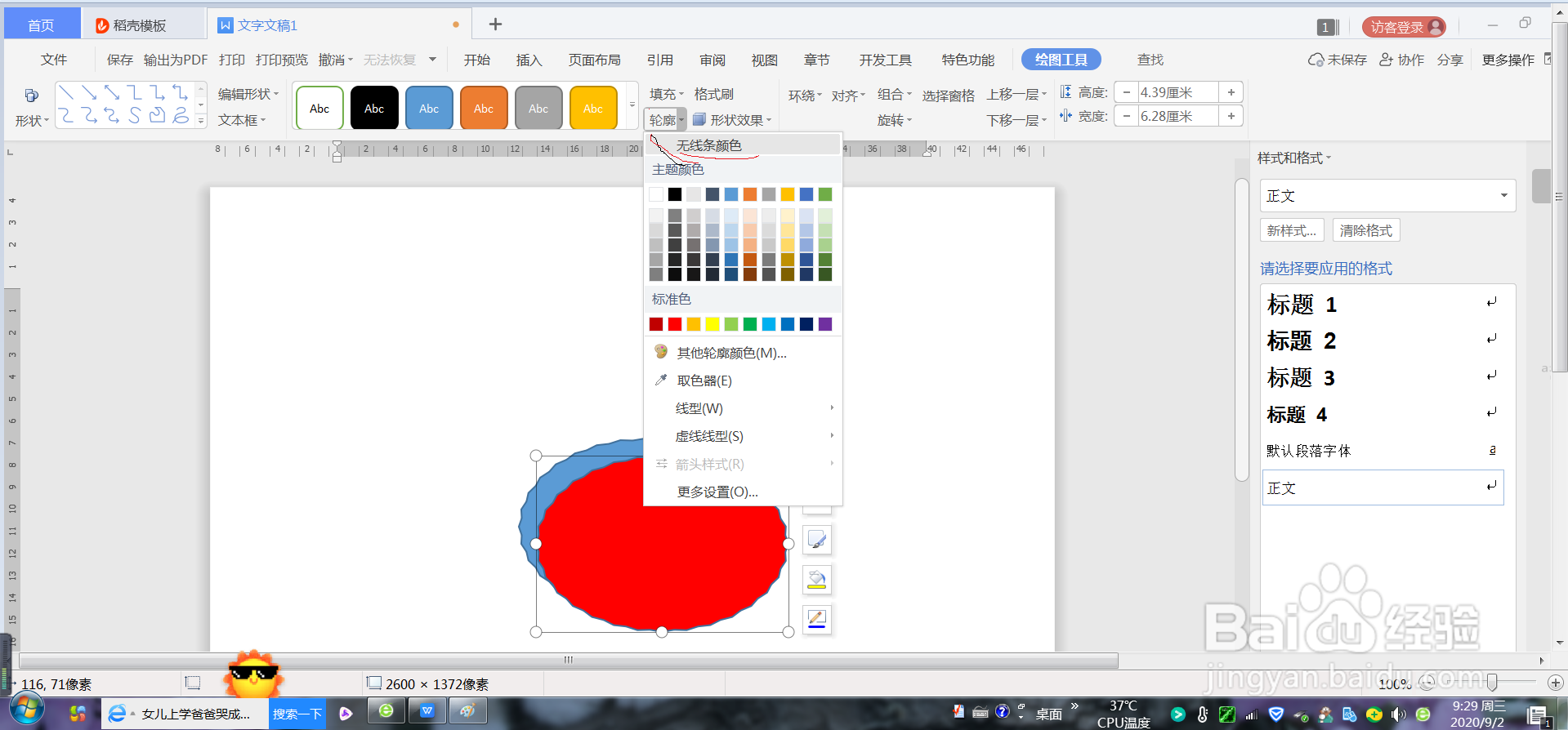Select the double-arrow line shape

pos(112,93)
